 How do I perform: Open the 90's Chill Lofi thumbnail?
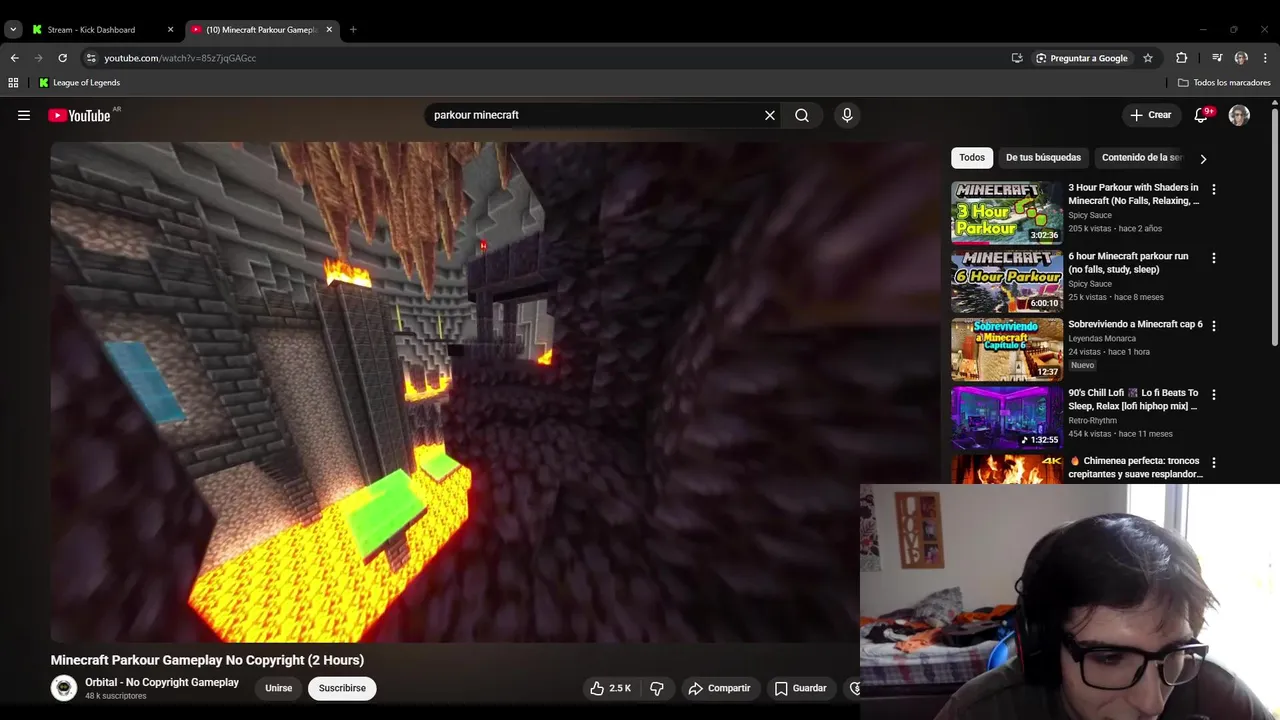1006,418
